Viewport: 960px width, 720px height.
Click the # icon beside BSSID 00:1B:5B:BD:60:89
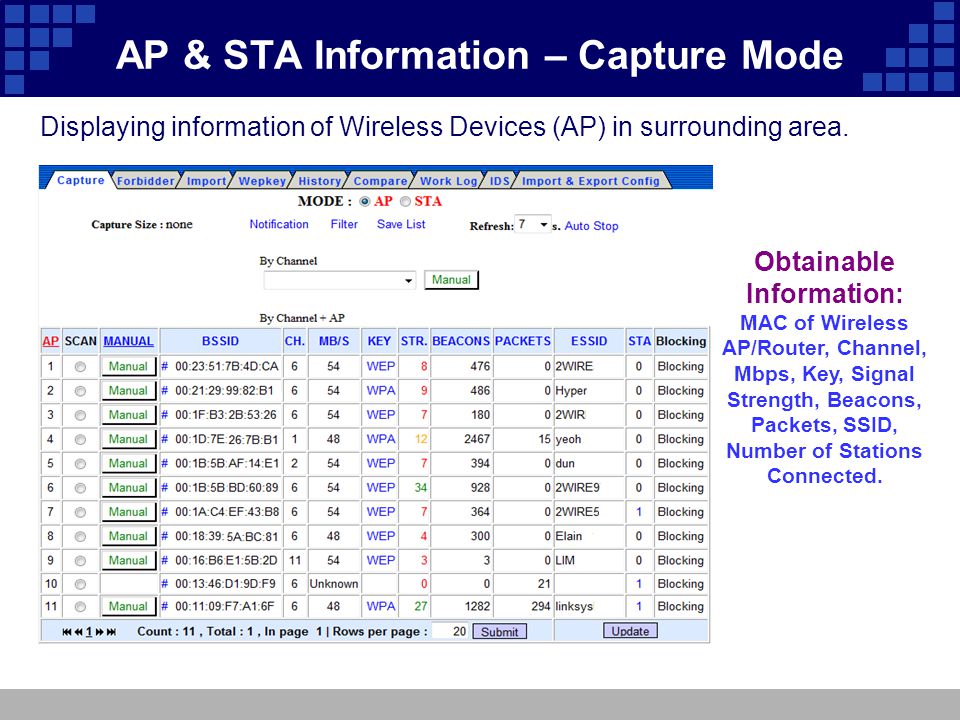point(164,488)
